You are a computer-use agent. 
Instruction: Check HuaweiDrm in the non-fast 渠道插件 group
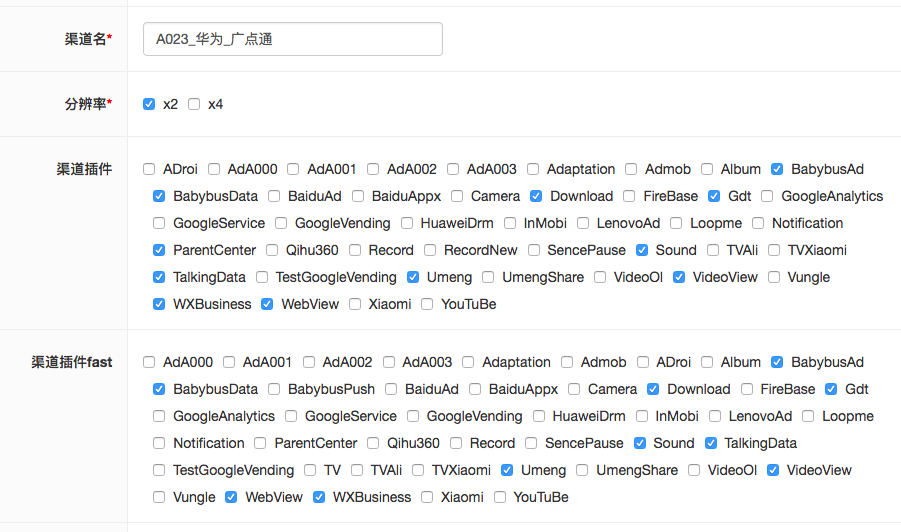point(407,223)
